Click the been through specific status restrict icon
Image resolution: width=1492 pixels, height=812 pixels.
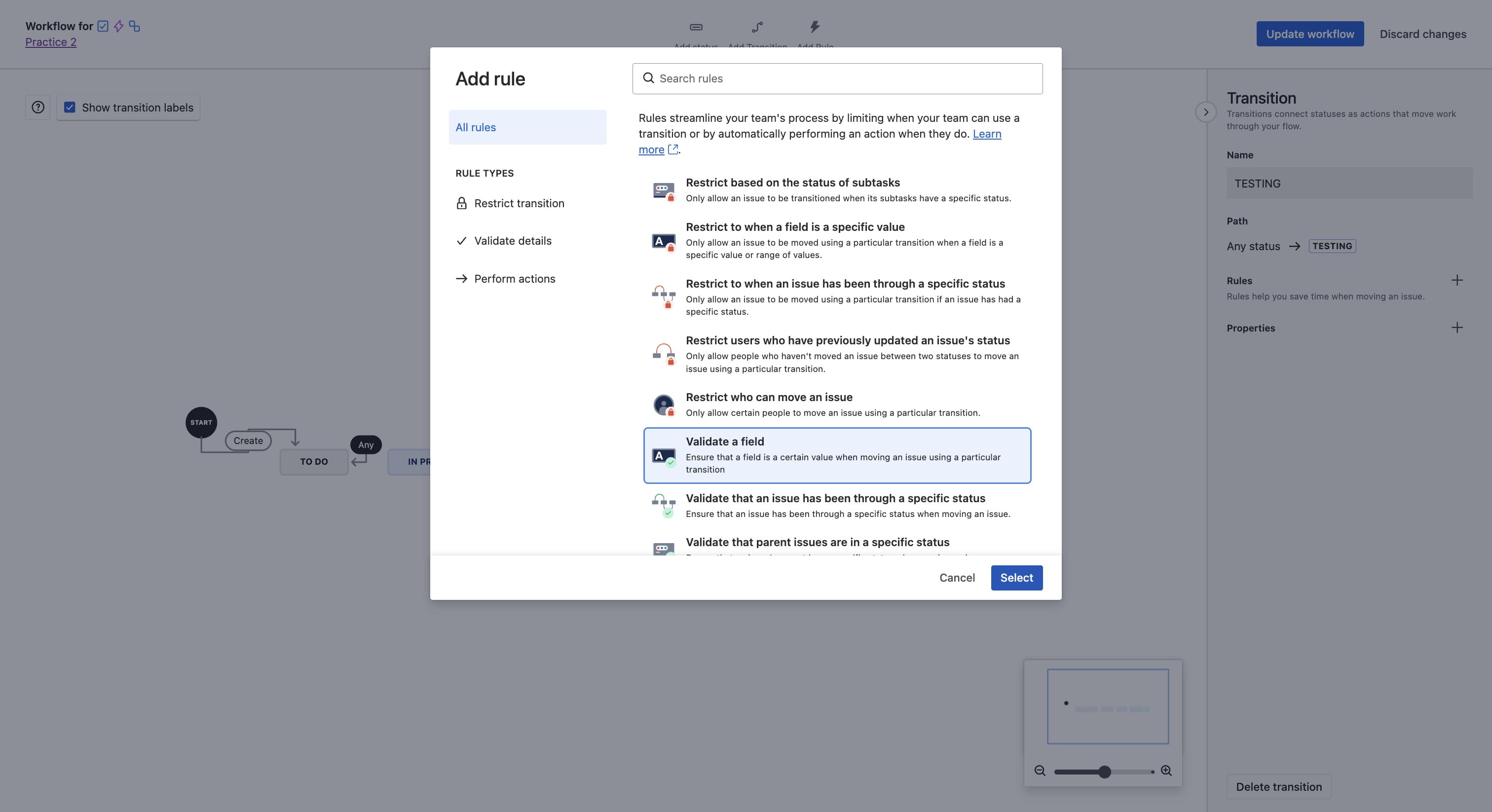point(664,296)
